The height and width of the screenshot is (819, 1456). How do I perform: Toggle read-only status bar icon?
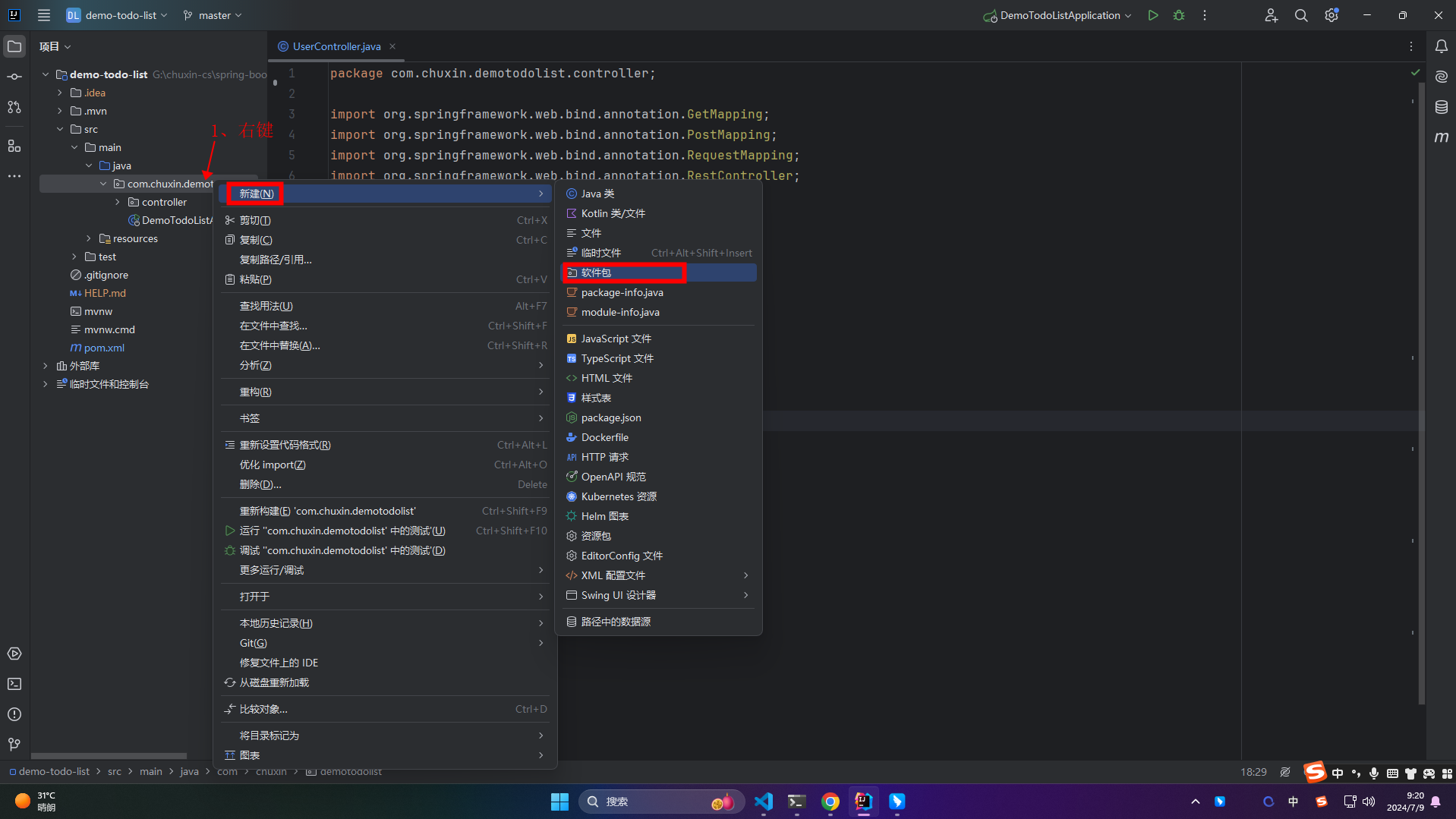pos(1285,772)
